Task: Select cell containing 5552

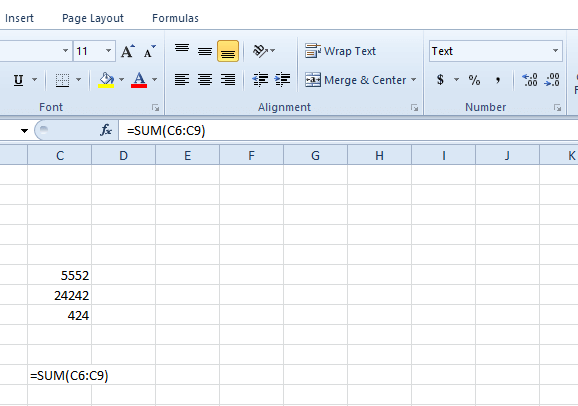Action: click(x=59, y=275)
